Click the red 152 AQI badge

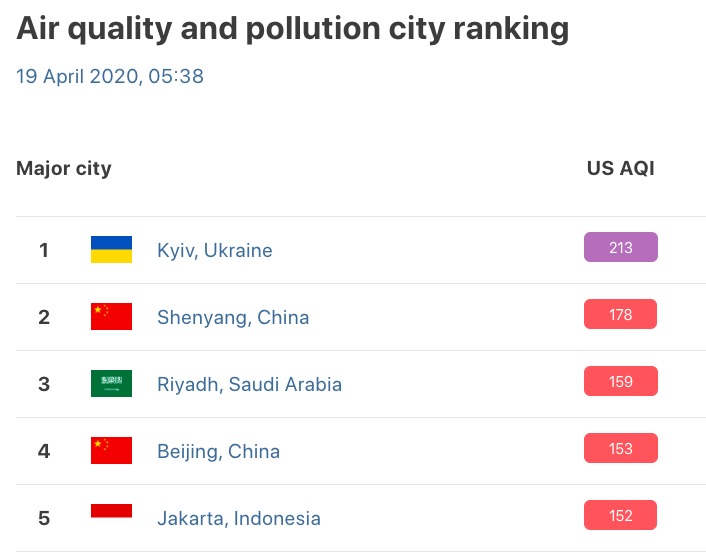(620, 515)
